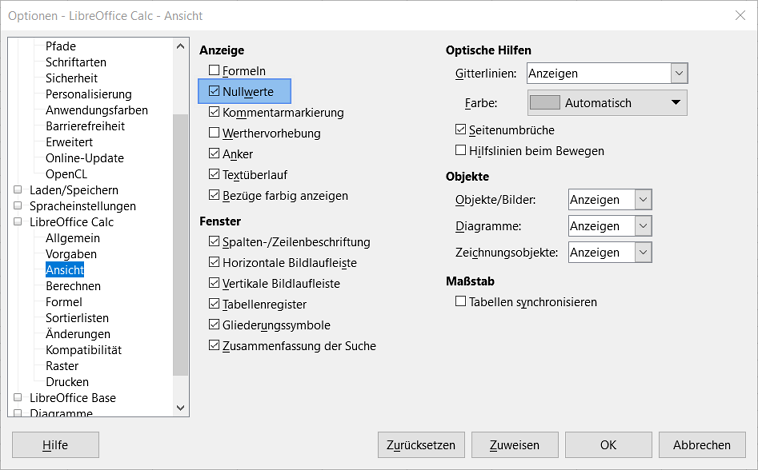The width and height of the screenshot is (758, 470).
Task: Select Anwendungsfarben entry
Action: tap(97, 110)
